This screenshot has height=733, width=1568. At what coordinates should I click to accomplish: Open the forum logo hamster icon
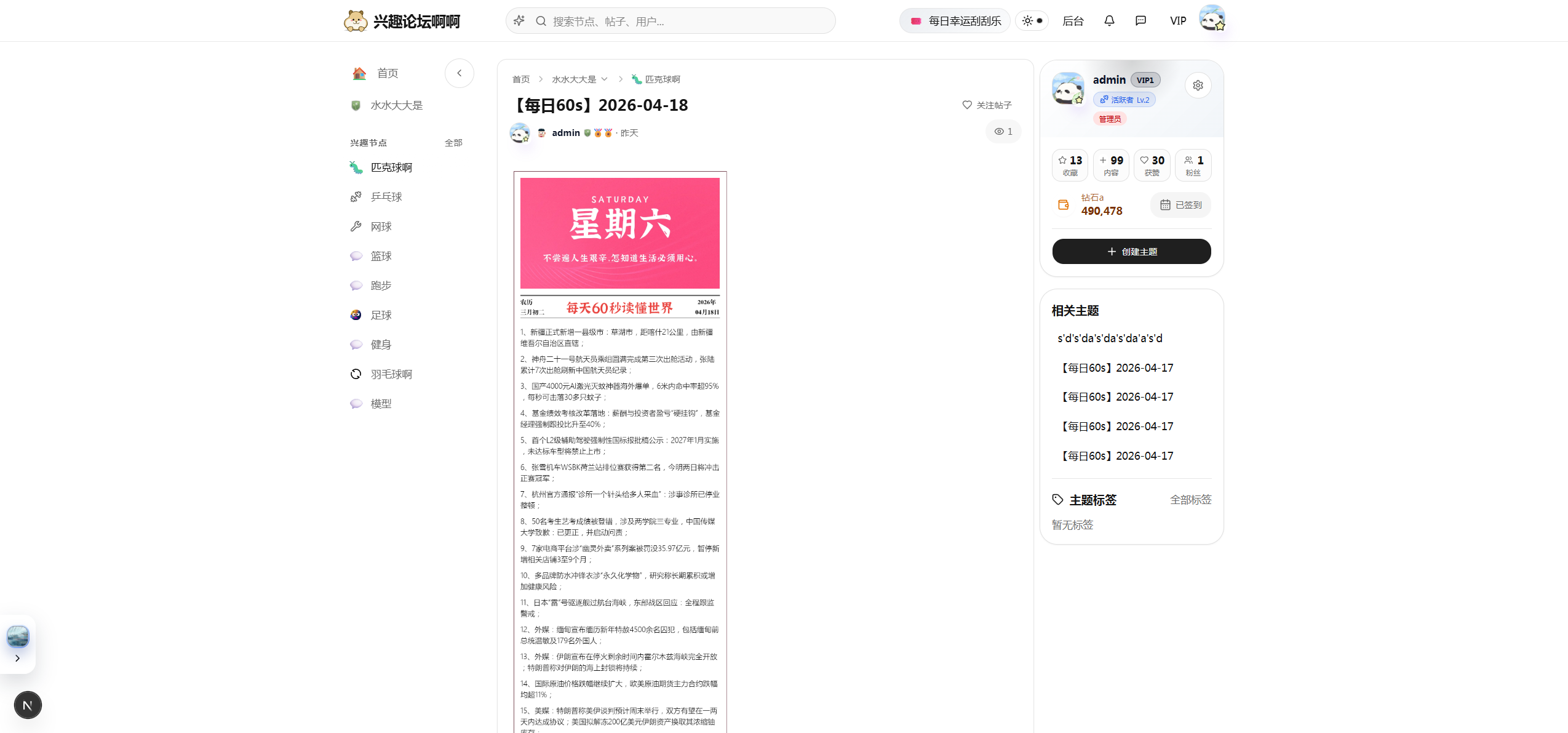pos(356,21)
